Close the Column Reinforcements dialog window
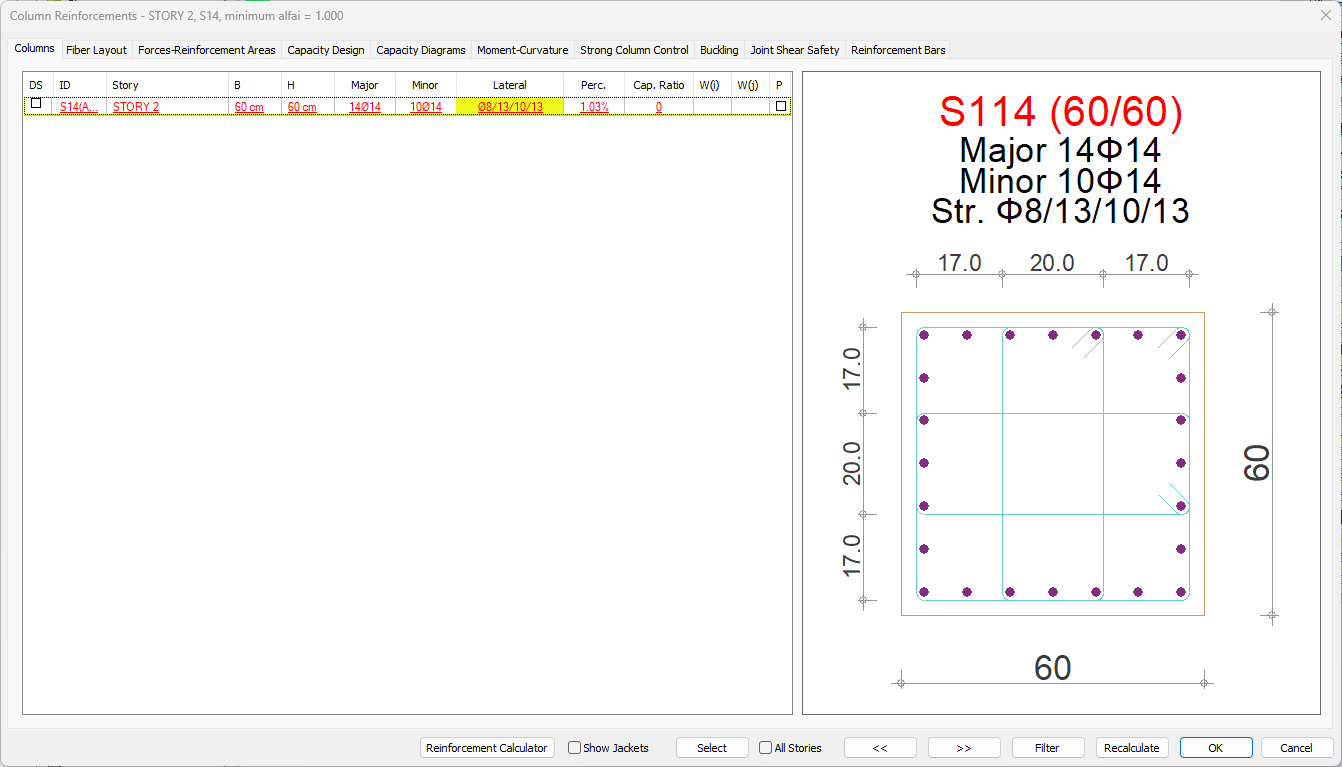Image resolution: width=1342 pixels, height=767 pixels. [x=1325, y=15]
